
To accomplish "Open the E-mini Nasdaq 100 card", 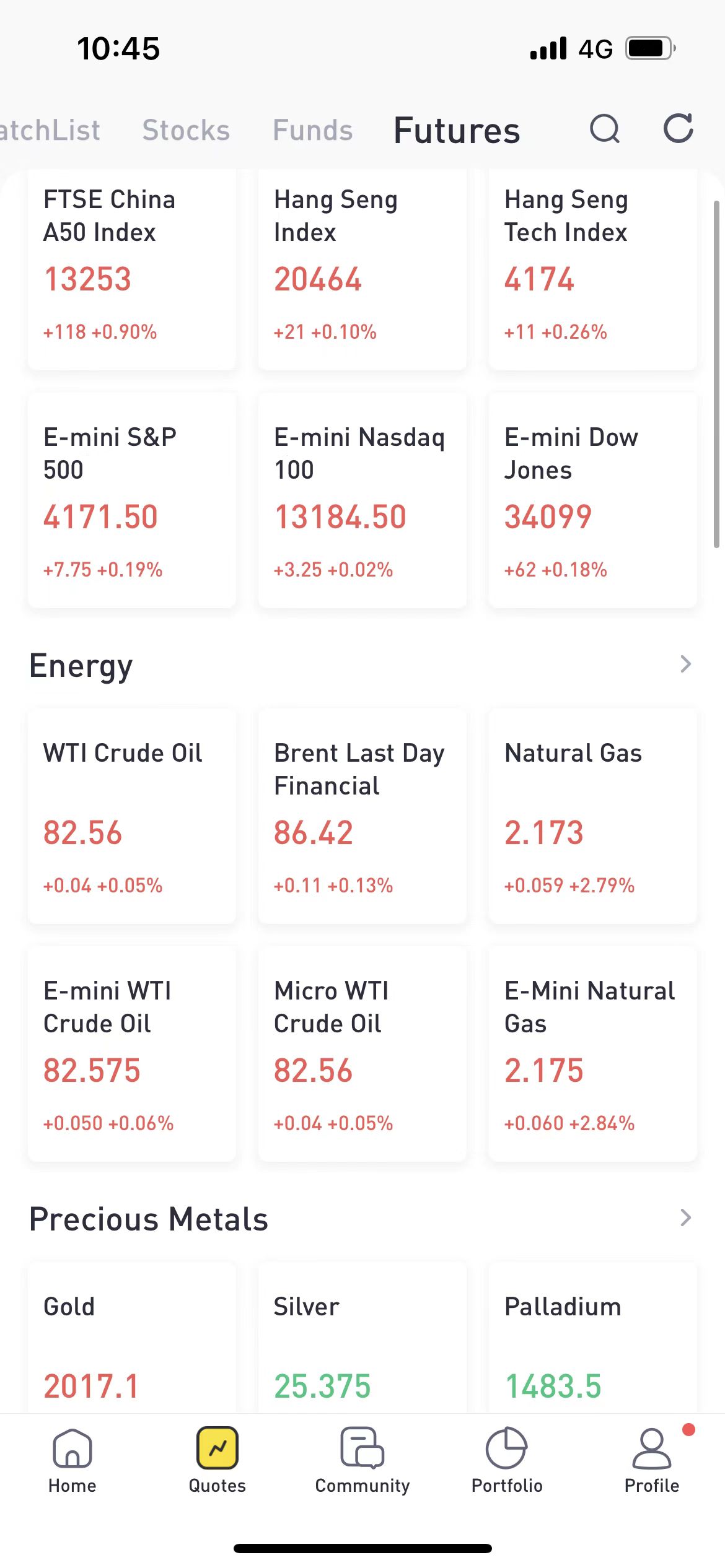I will pos(362,500).
